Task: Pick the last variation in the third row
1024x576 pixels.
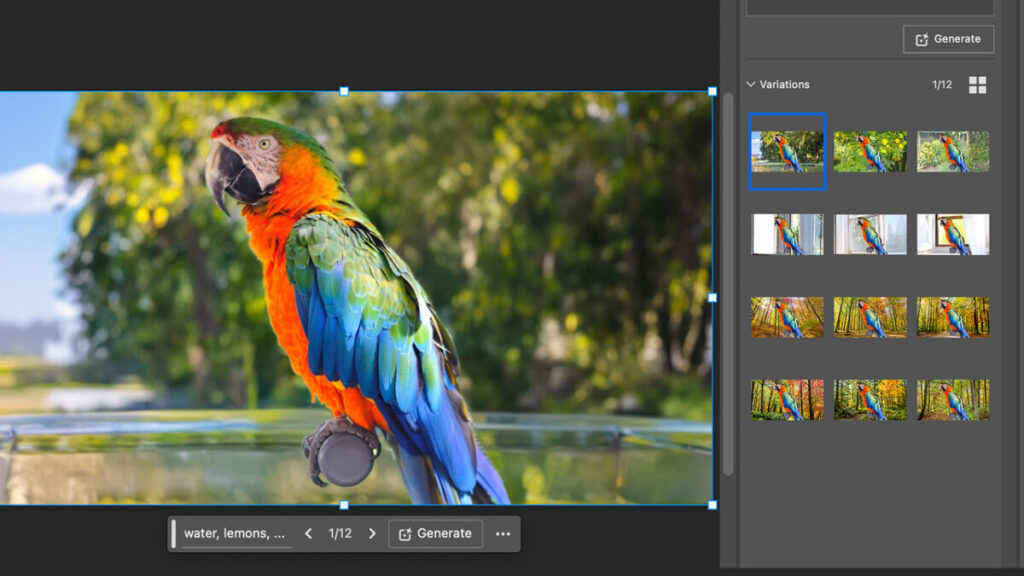Action: click(953, 317)
